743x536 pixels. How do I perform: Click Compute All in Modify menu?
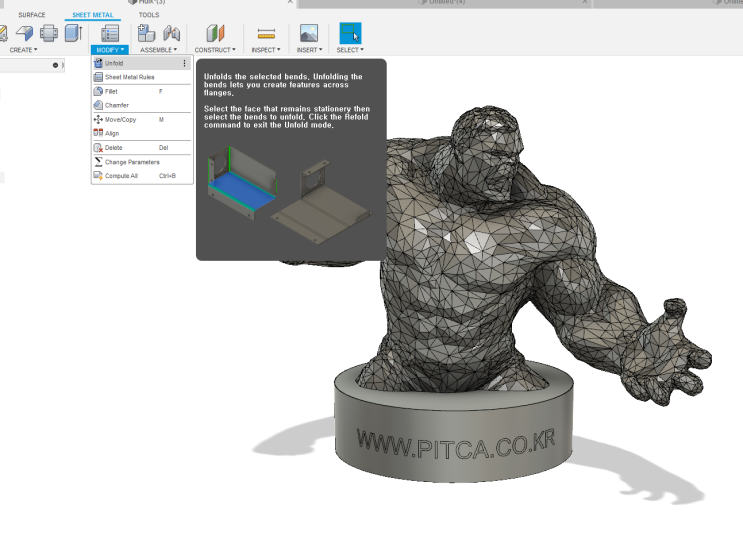pos(121,176)
